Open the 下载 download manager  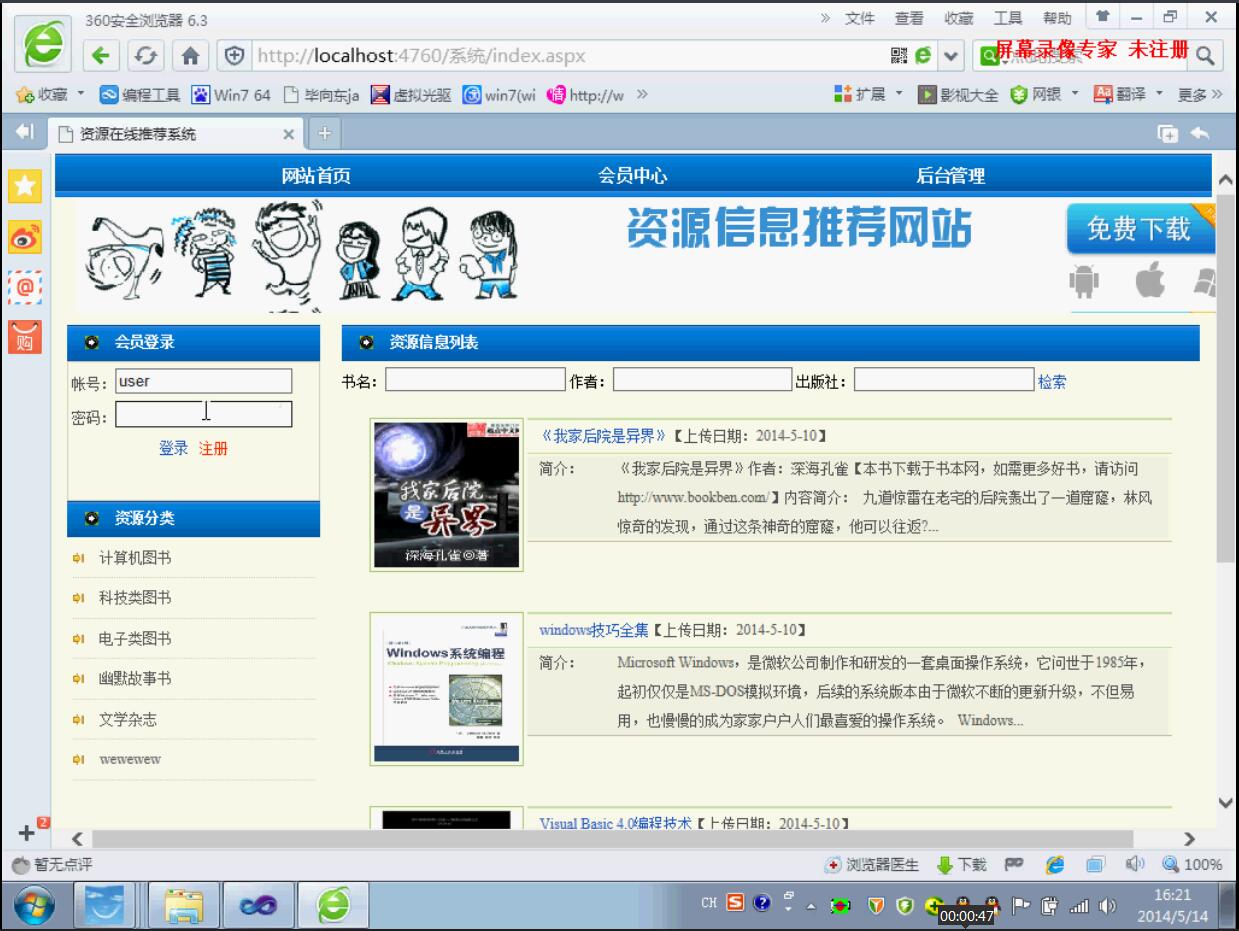[961, 865]
